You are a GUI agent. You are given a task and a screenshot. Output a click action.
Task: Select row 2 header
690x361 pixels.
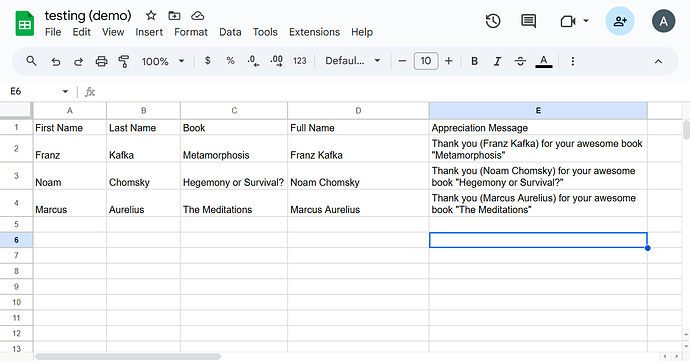point(16,149)
